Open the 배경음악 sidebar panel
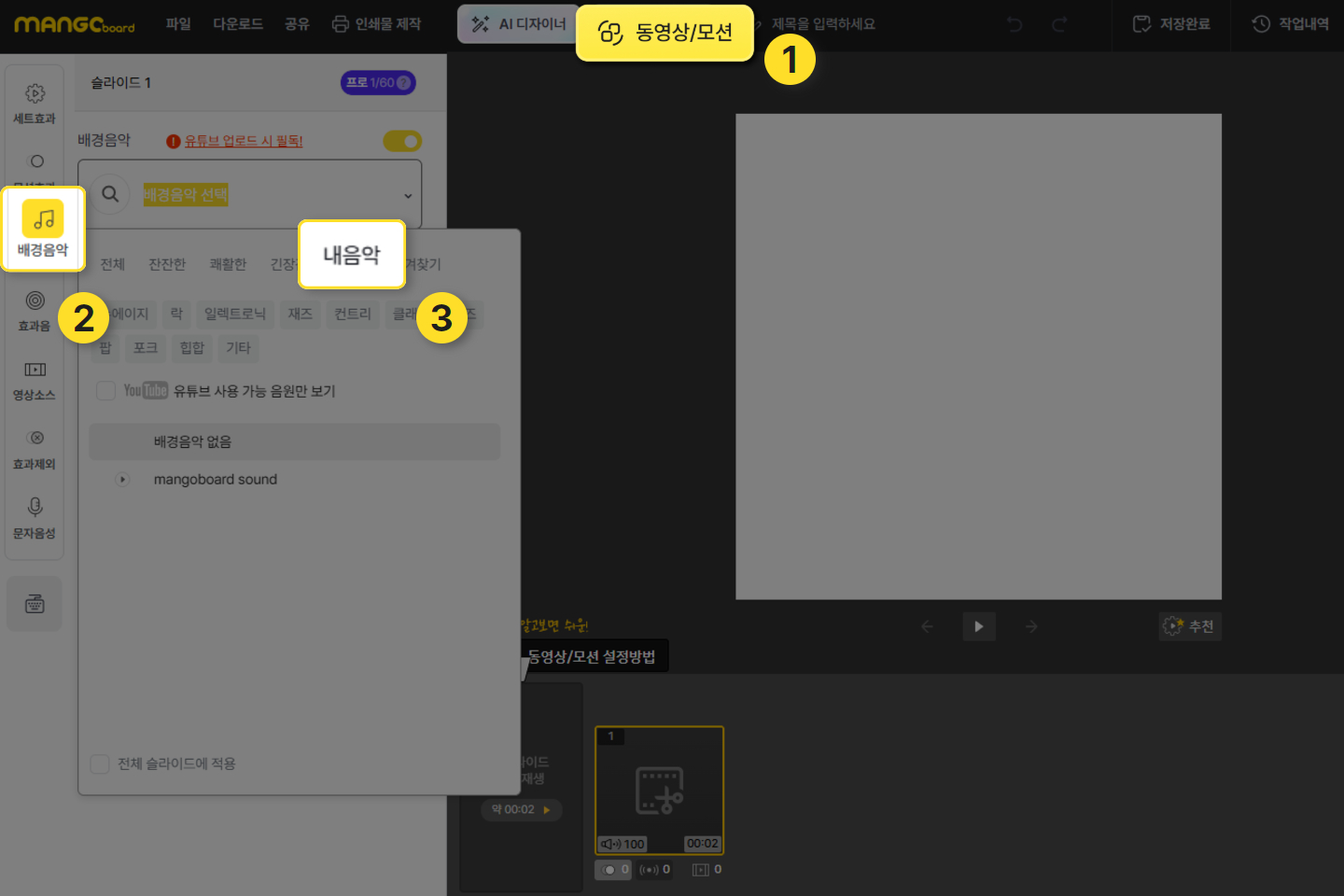 pyautogui.click(x=43, y=229)
